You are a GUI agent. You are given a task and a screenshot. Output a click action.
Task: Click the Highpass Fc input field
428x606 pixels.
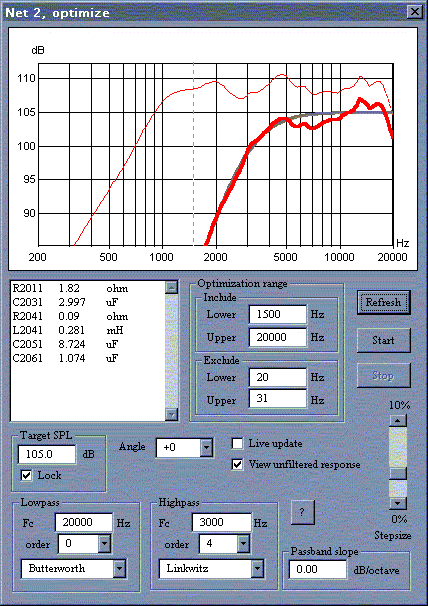tap(222, 523)
